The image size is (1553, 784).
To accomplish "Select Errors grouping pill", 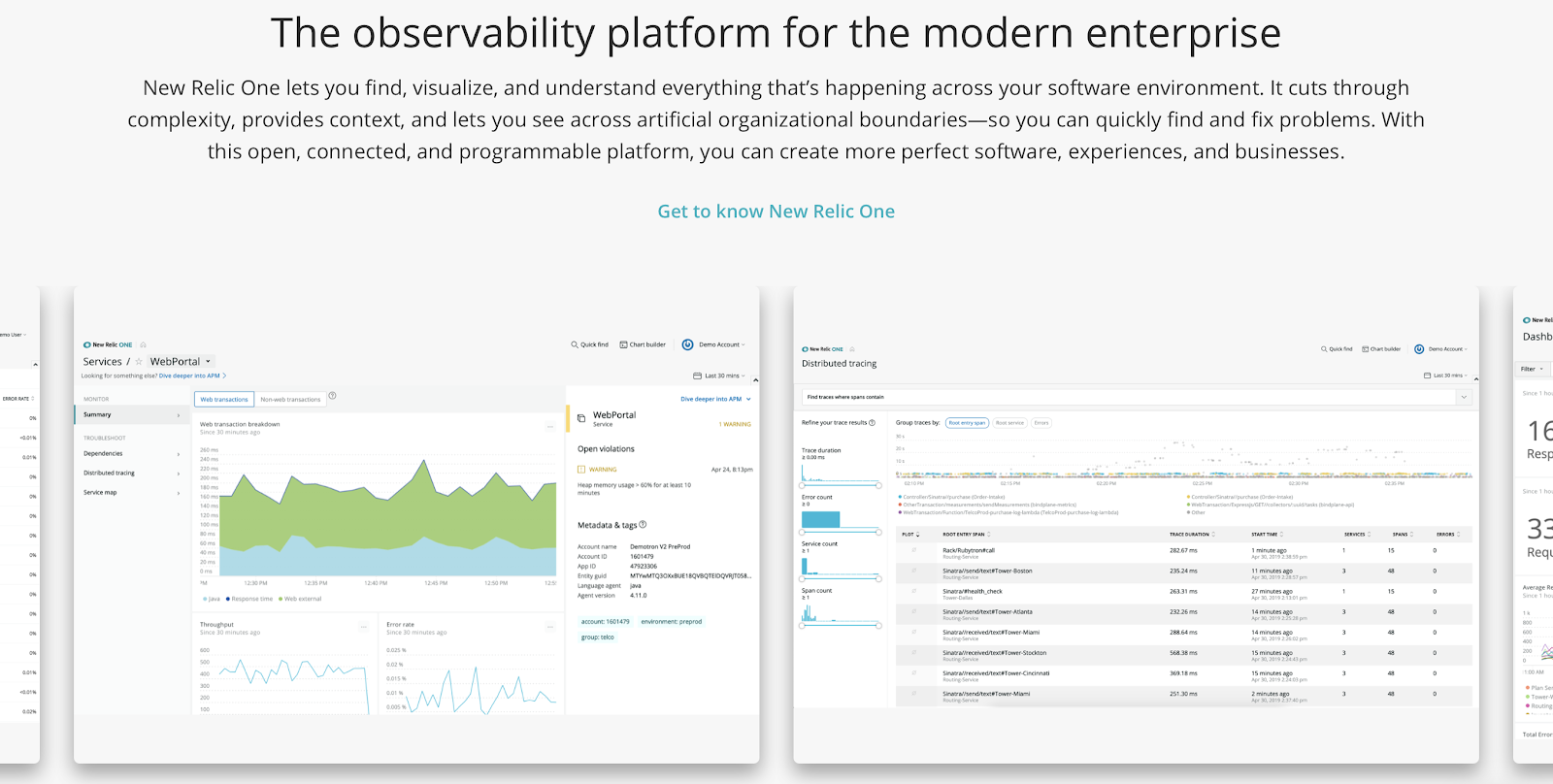I will [1041, 423].
